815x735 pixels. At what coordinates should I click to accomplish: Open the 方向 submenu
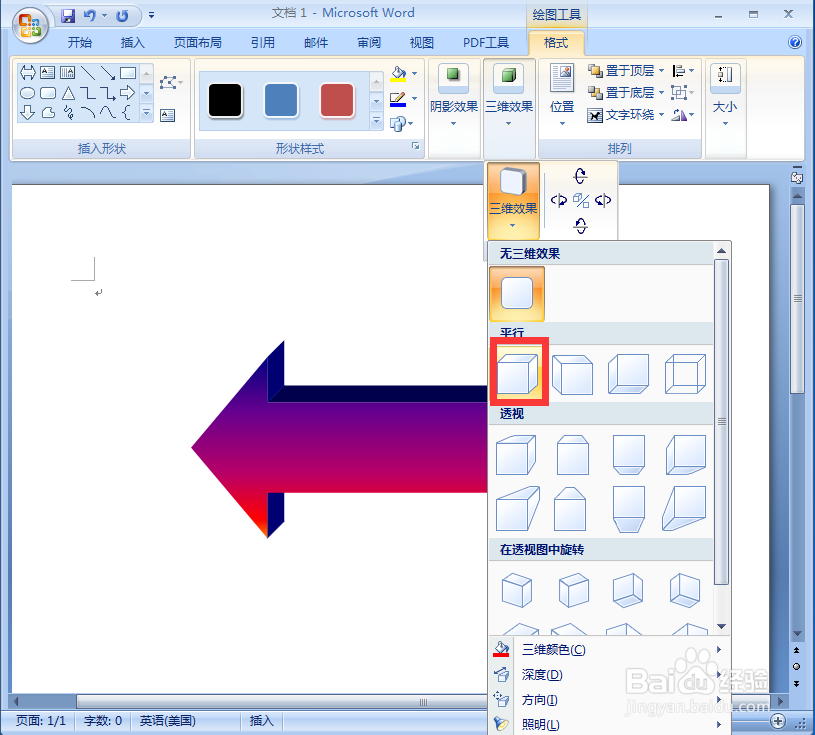click(x=609, y=700)
